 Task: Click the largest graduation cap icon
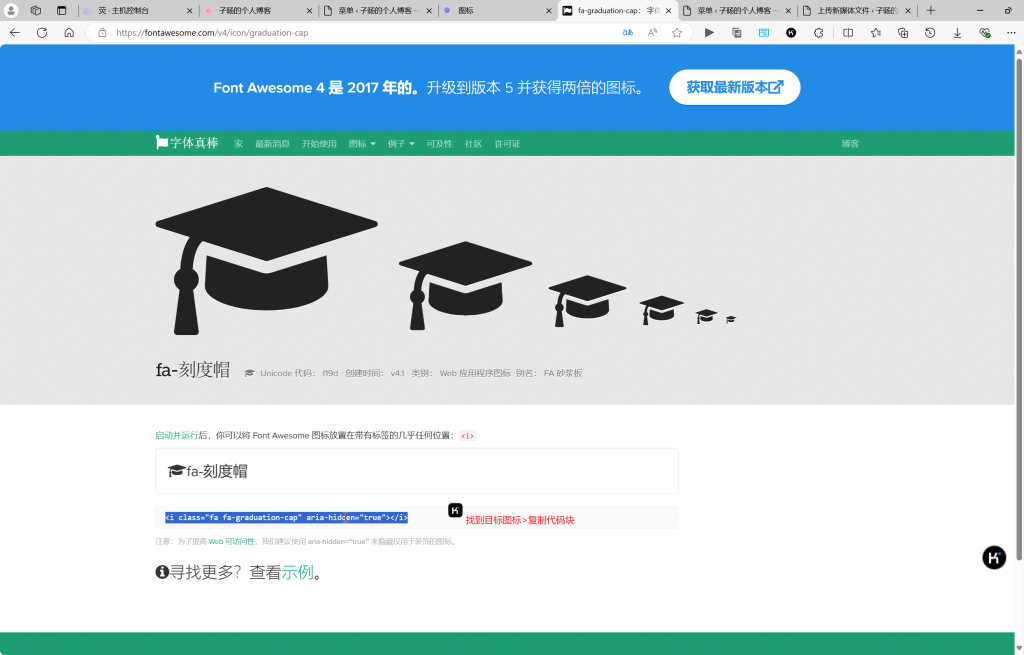click(266, 261)
